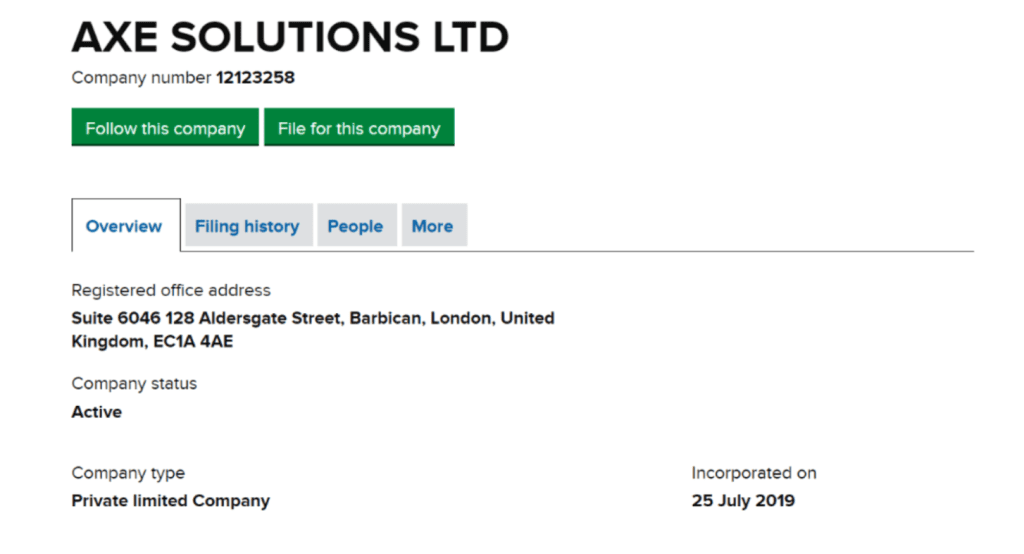1024x554 pixels.
Task: Open the People tab
Action: pyautogui.click(x=355, y=226)
